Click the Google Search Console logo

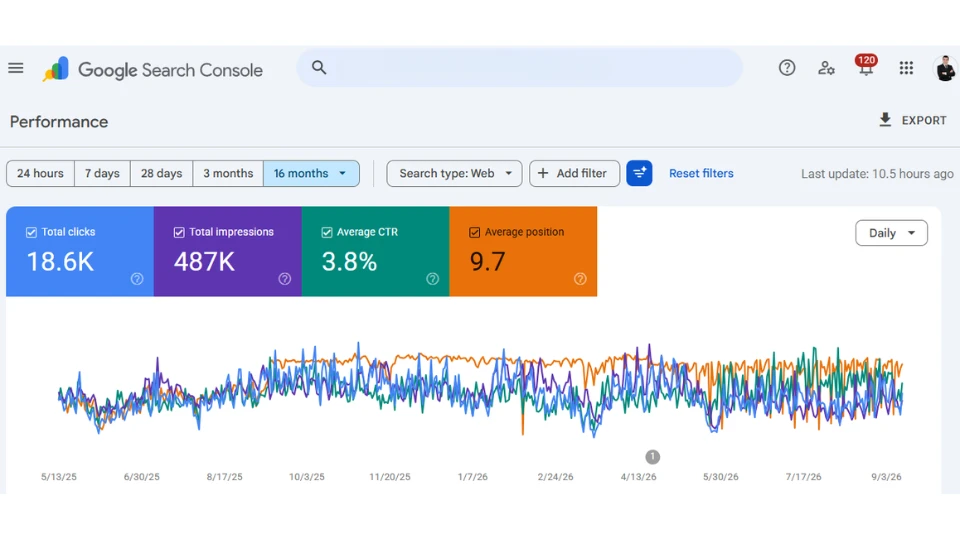pyautogui.click(x=152, y=69)
